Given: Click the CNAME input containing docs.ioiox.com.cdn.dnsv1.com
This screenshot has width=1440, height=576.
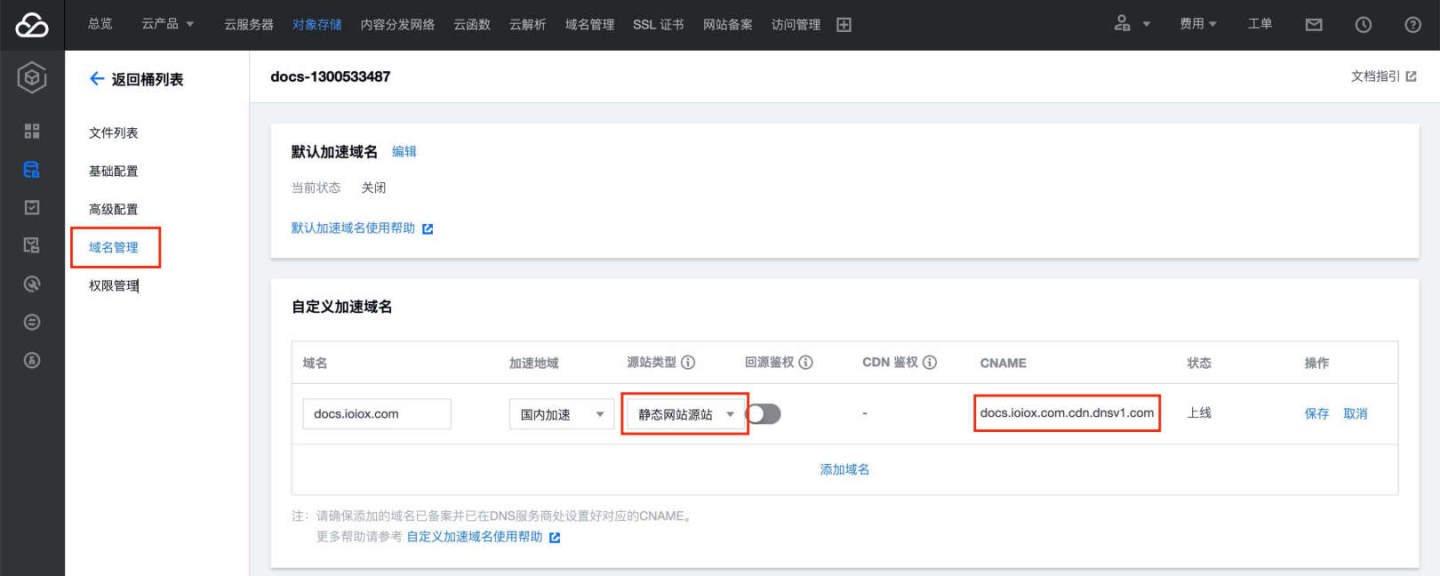Looking at the screenshot, I should (1066, 413).
